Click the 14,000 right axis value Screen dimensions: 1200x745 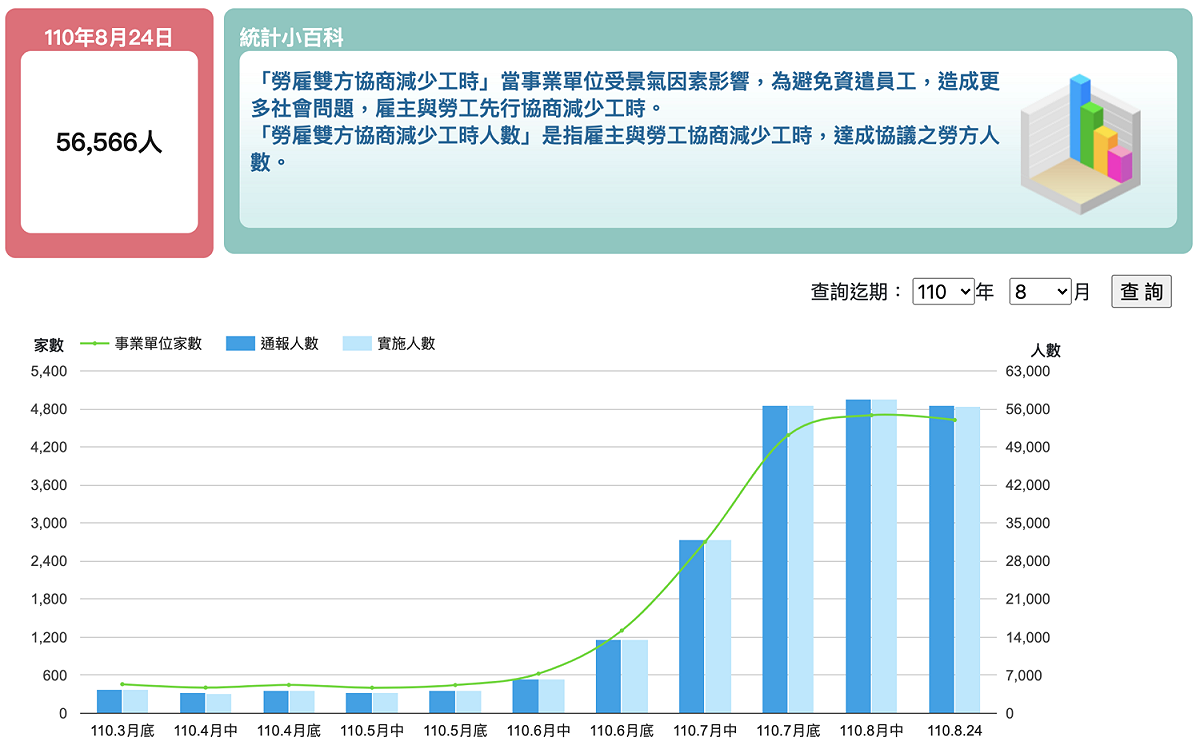1028,637
